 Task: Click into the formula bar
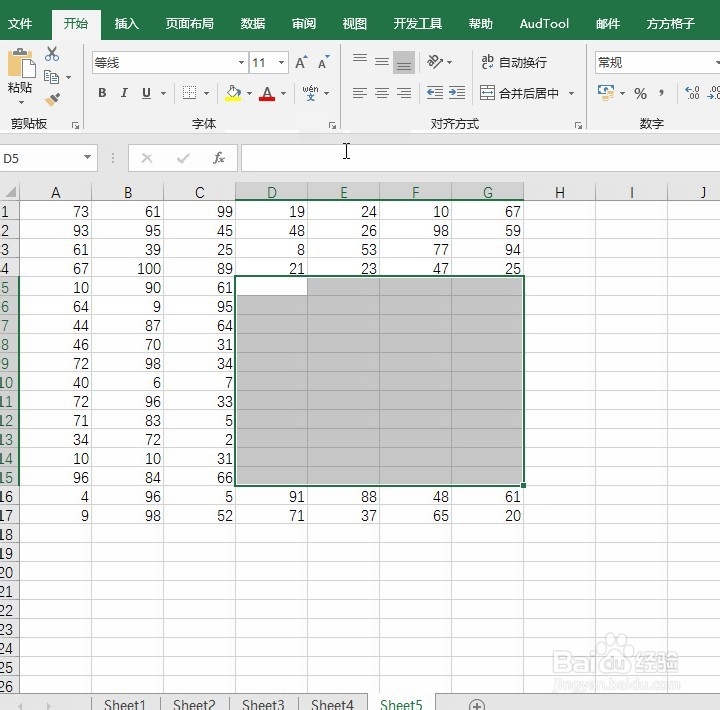click(x=480, y=158)
